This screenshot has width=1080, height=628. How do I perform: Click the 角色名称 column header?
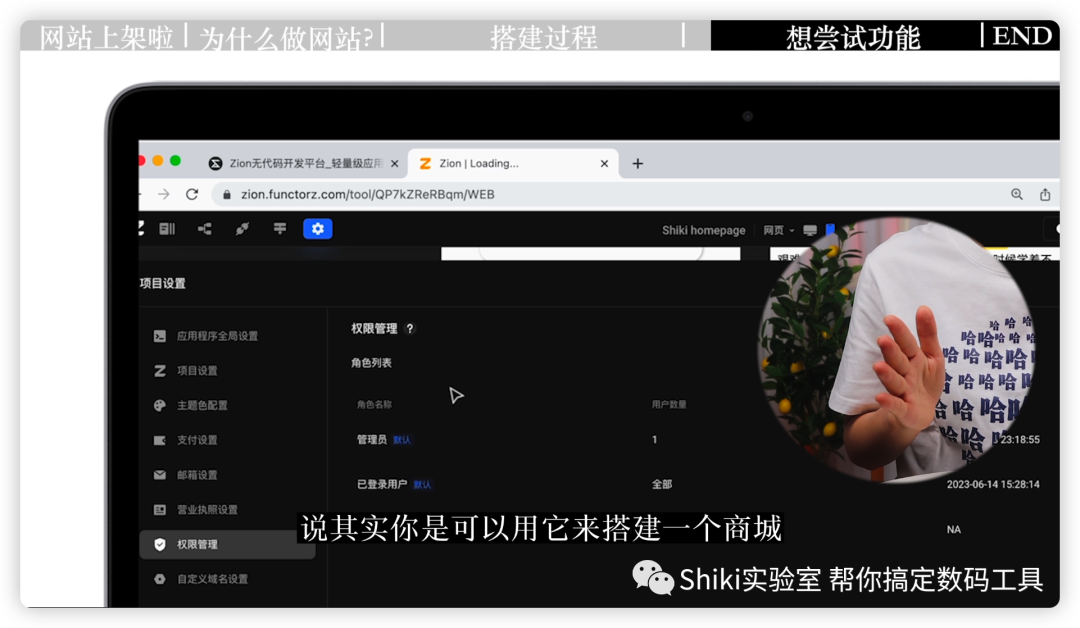[374, 404]
